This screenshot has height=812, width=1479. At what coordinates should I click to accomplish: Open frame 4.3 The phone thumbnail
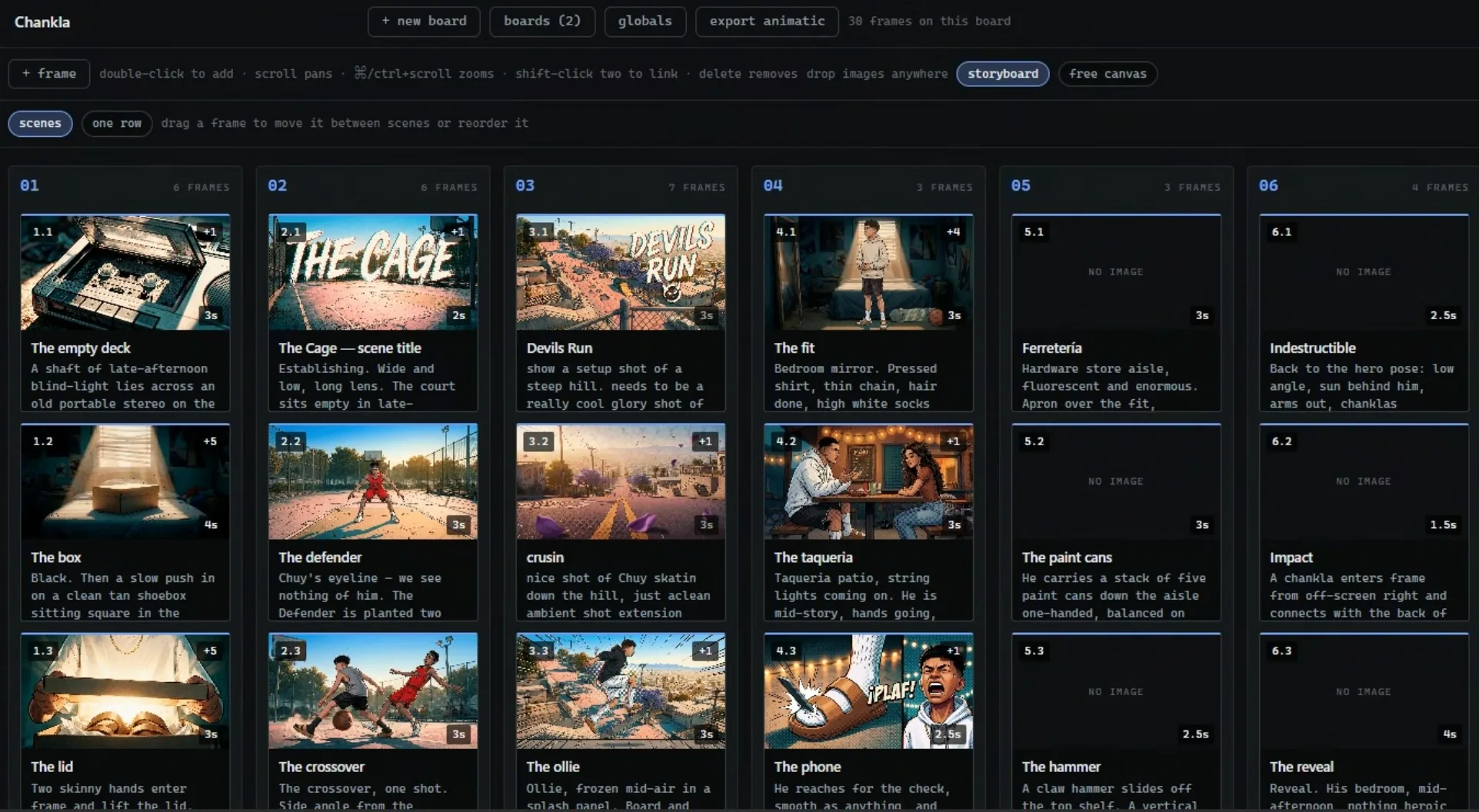(x=868, y=691)
